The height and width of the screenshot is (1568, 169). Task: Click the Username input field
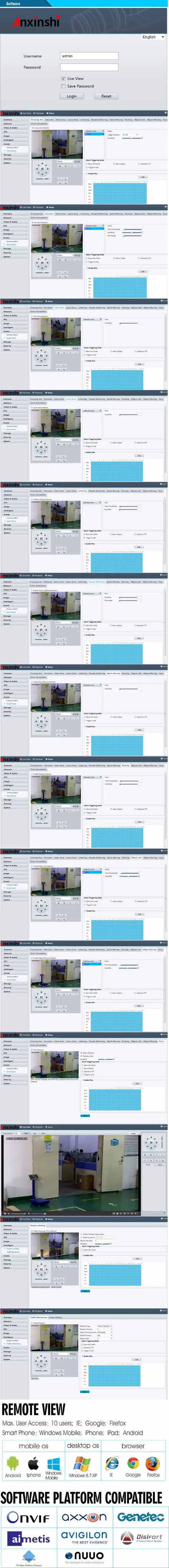pyautogui.click(x=89, y=56)
